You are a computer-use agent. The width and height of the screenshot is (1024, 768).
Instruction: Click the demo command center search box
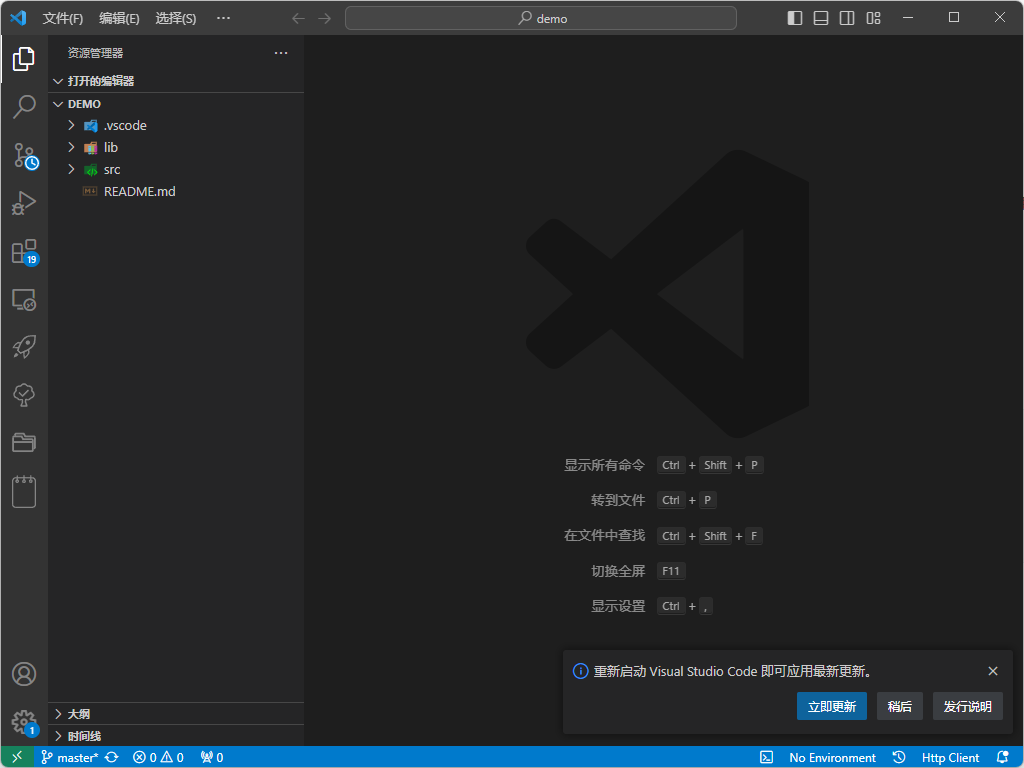click(x=541, y=18)
